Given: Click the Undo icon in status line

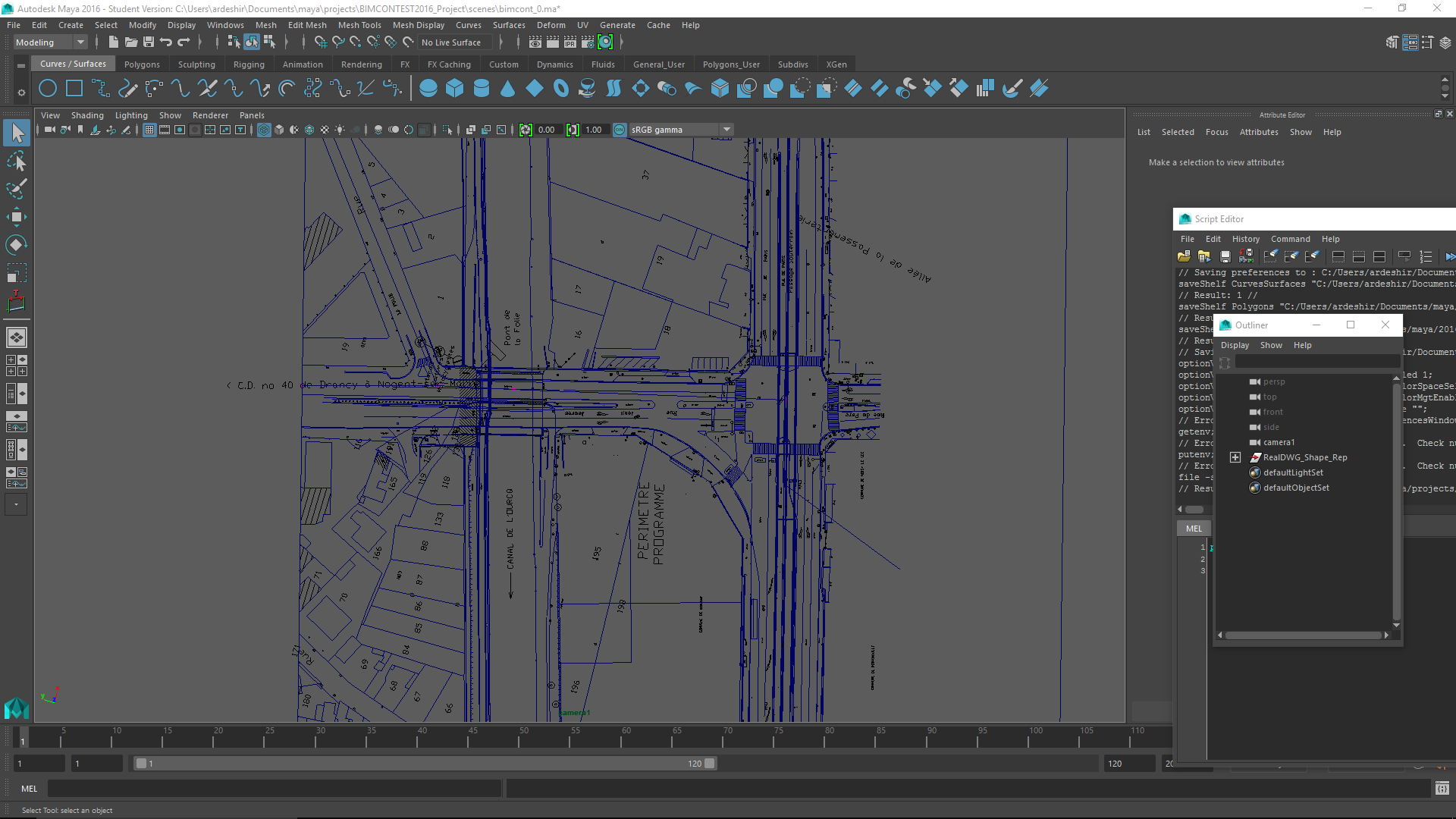Looking at the screenshot, I should pos(166,42).
